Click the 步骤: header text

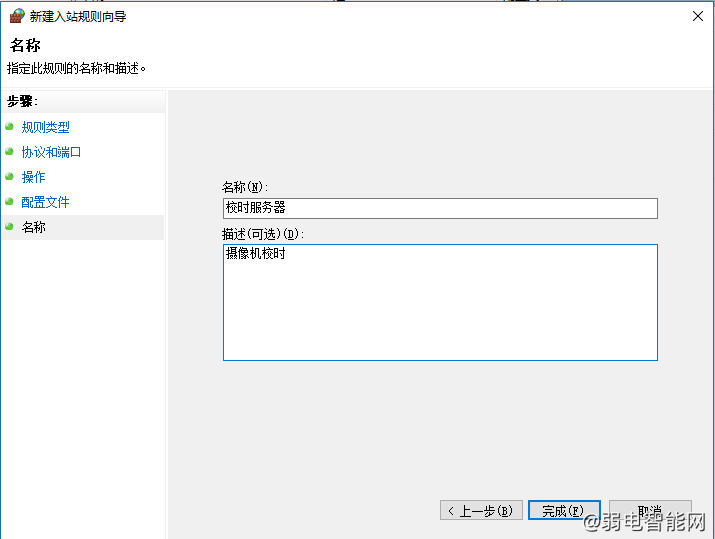22,101
